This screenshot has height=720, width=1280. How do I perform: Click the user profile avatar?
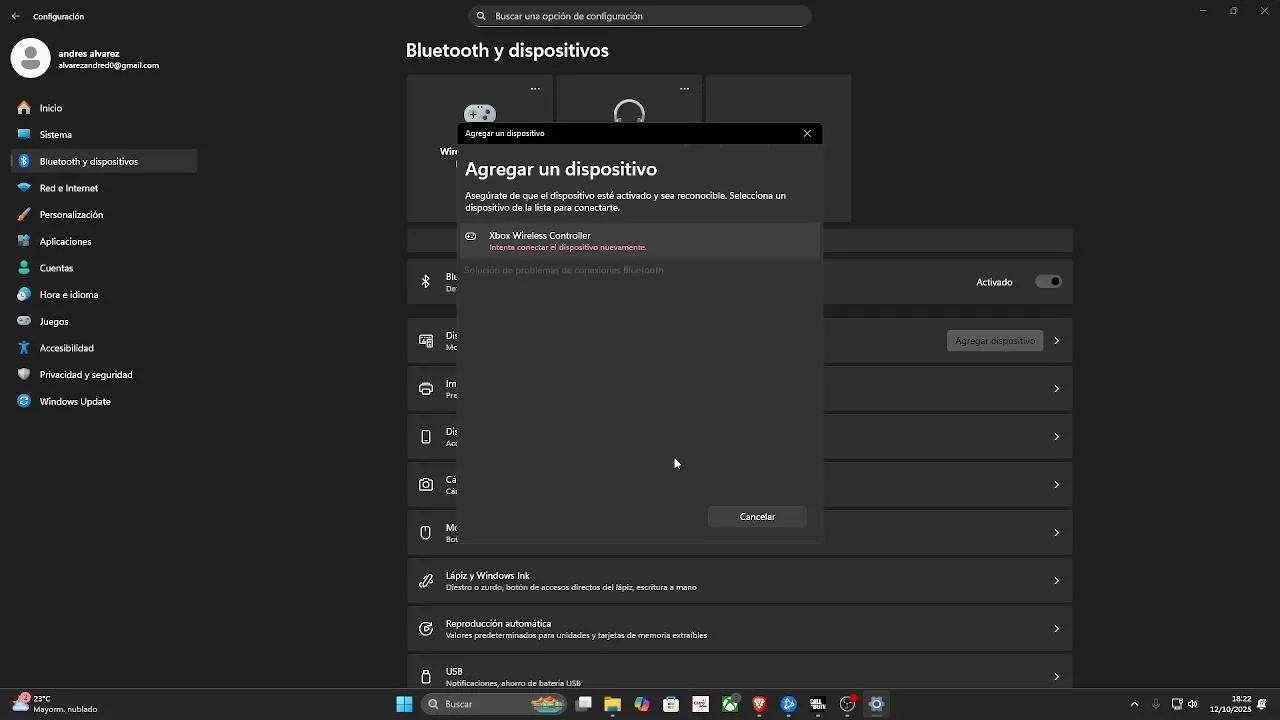point(30,59)
